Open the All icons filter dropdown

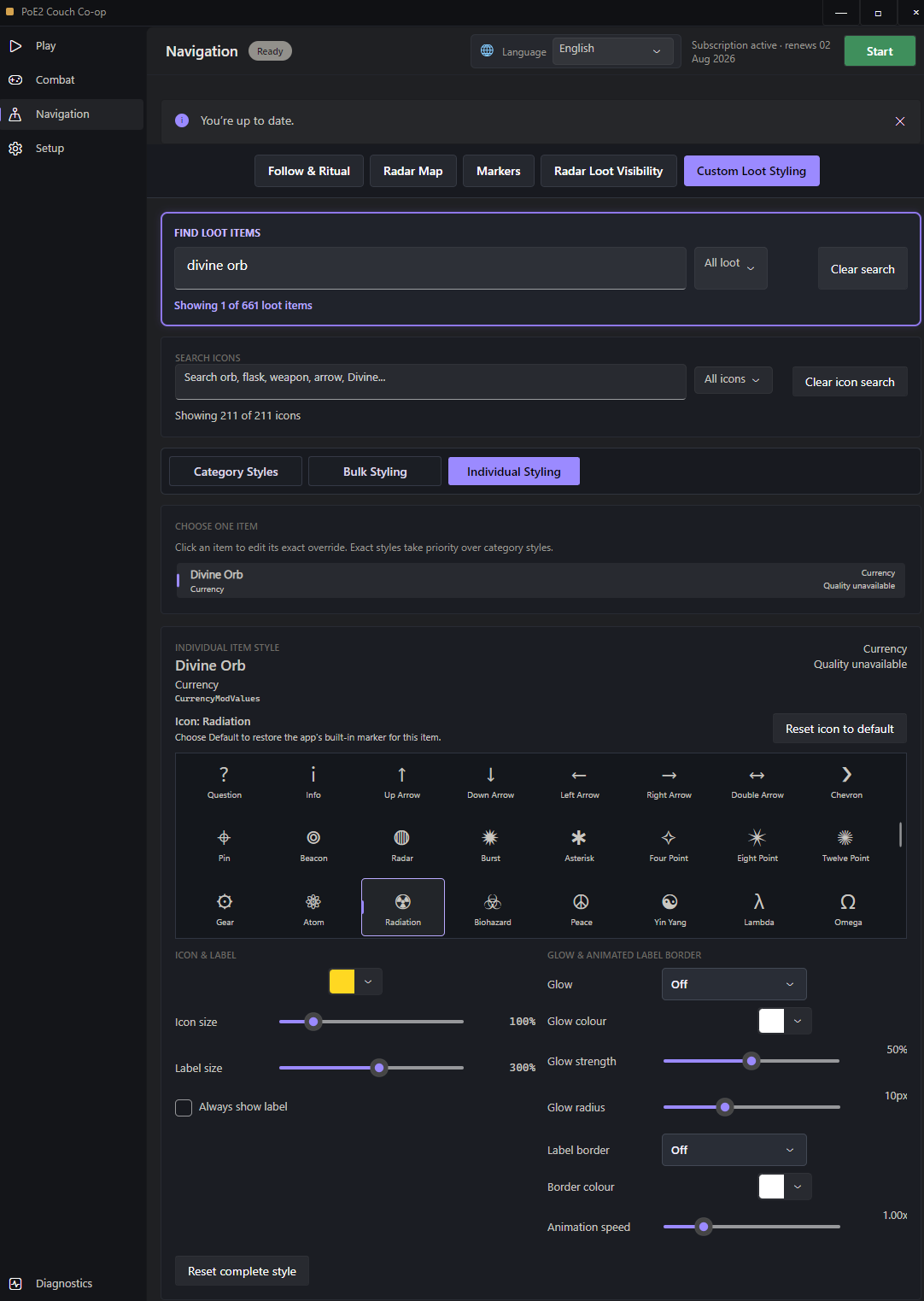[733, 379]
